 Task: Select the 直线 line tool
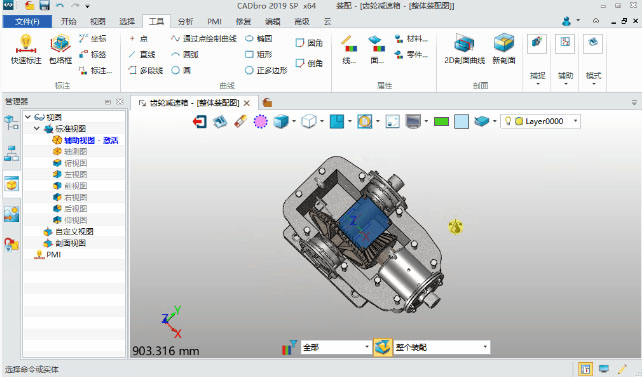[142, 54]
